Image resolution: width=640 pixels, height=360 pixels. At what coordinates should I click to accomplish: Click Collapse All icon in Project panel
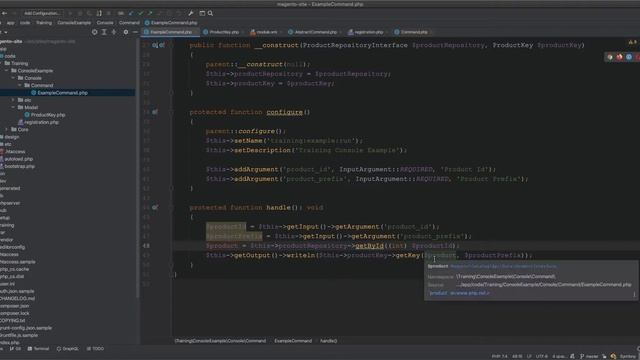[114, 32]
